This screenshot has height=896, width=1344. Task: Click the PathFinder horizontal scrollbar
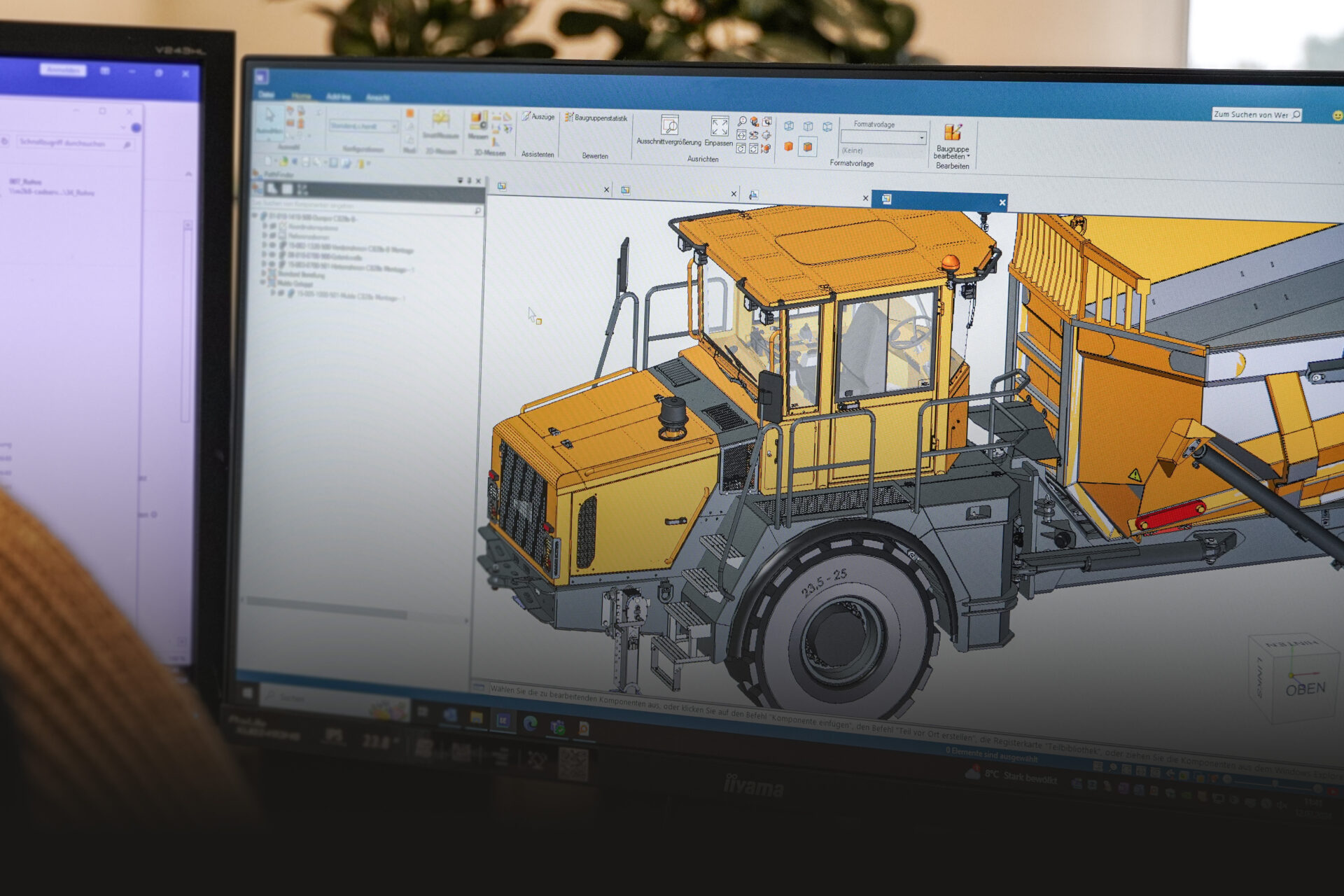(326, 608)
